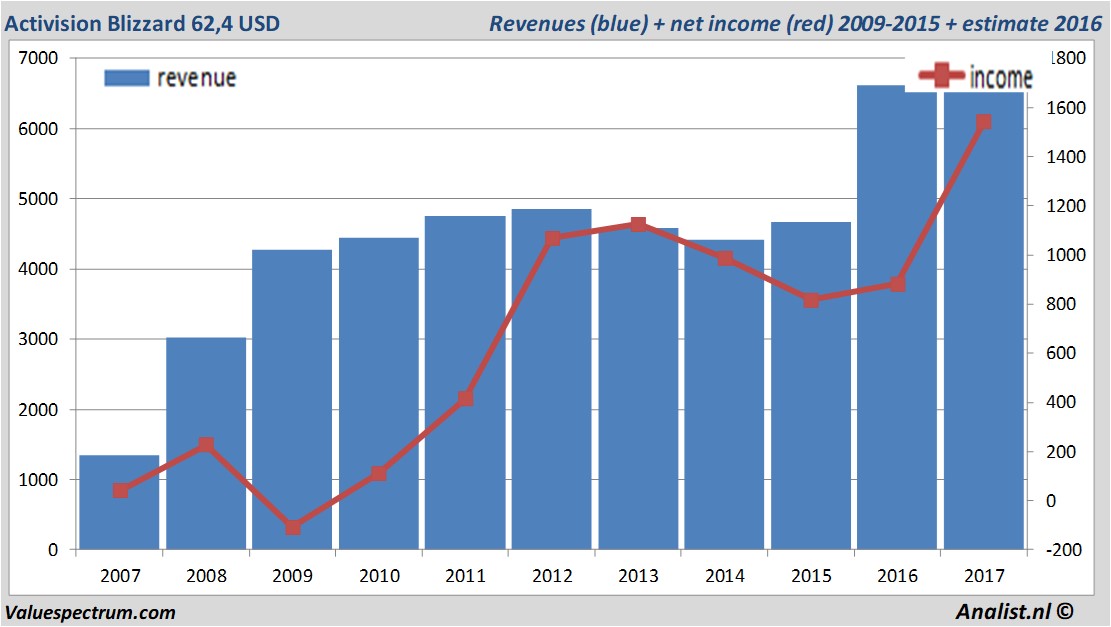1111x627 pixels.
Task: Click the 'Analist.nl ©' footer text
Action: [1014, 611]
